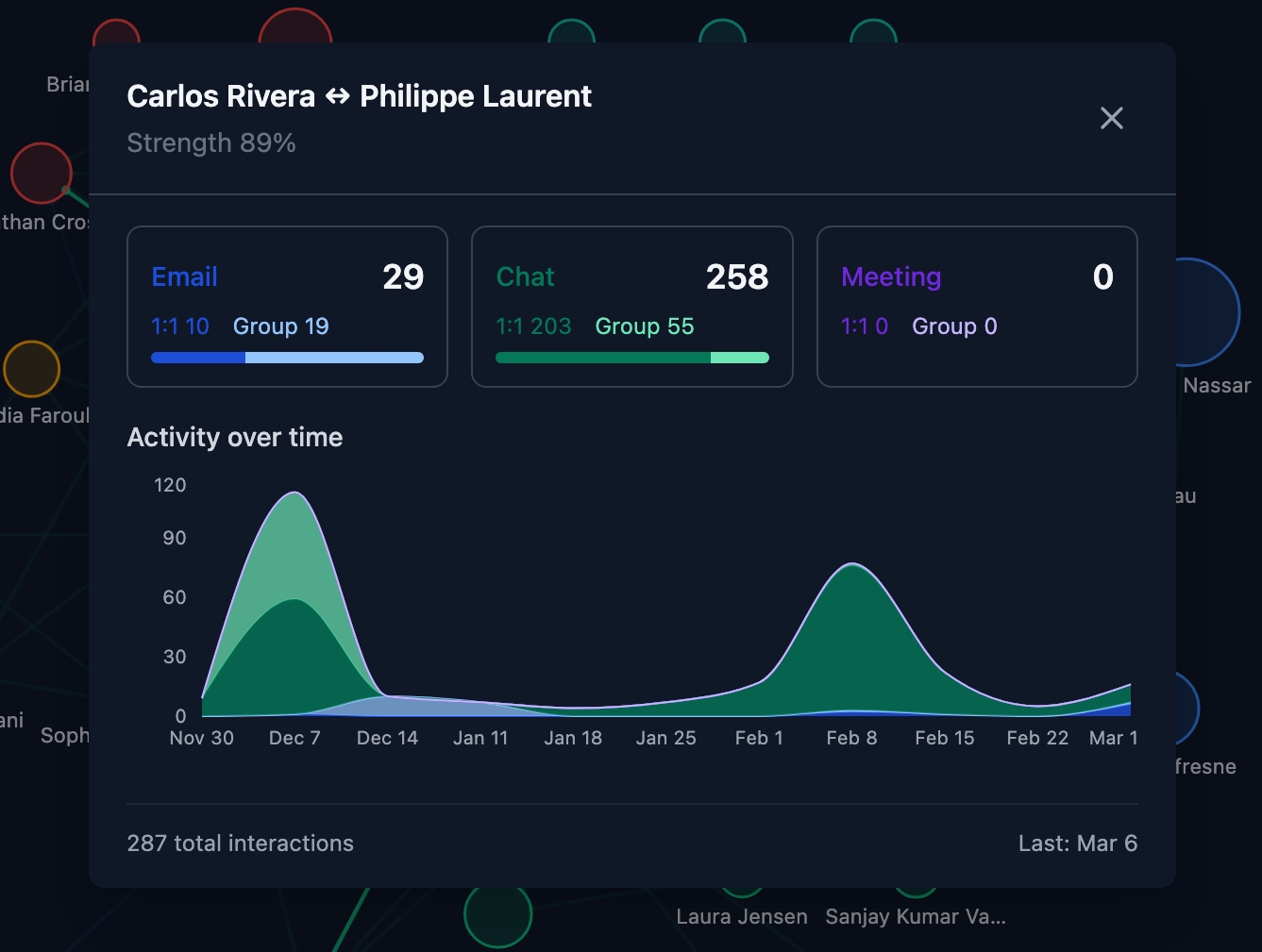Click the Chat interactions card
This screenshot has width=1262, height=952.
631,306
